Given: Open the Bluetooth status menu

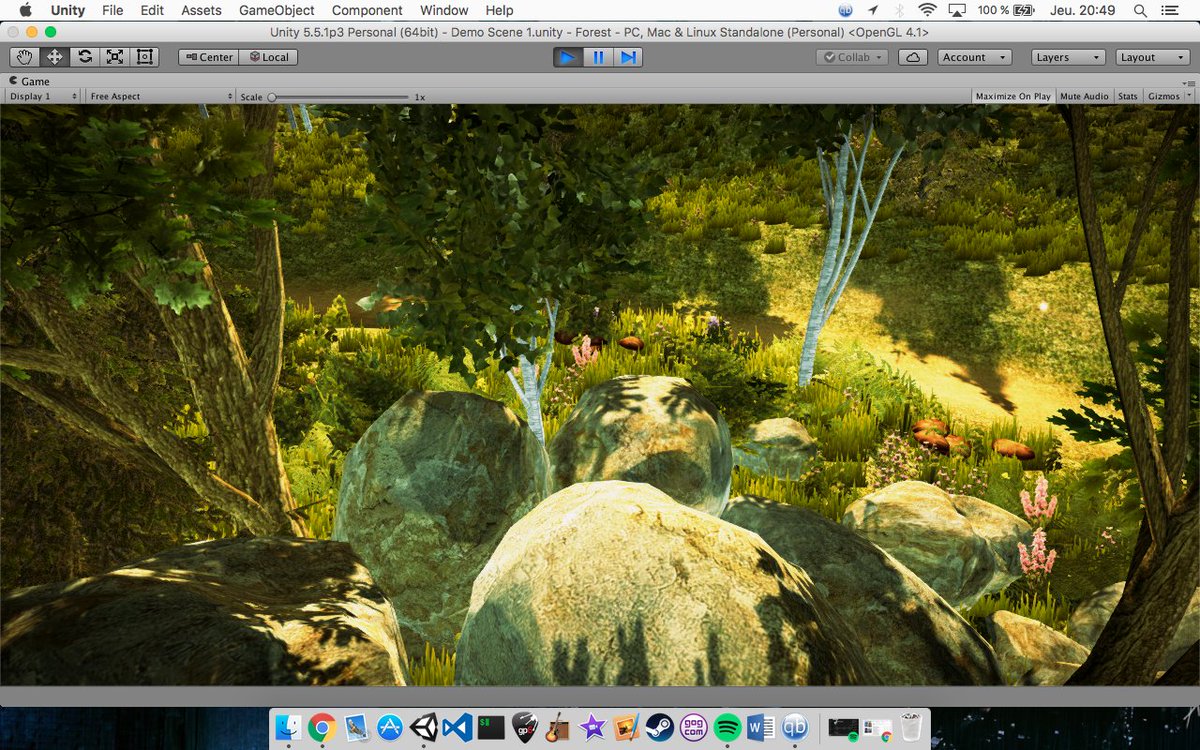Looking at the screenshot, I should tap(899, 10).
